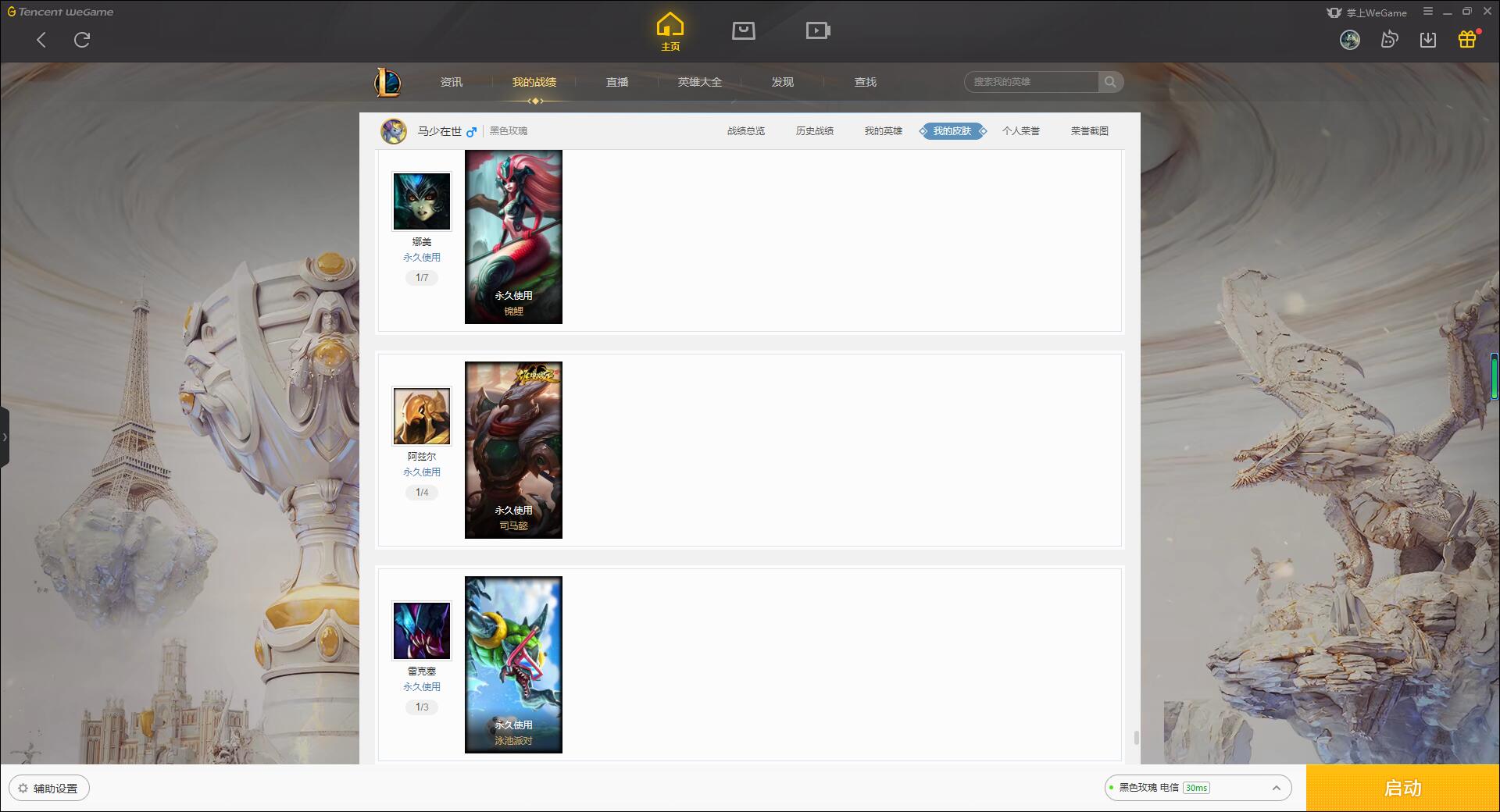This screenshot has height=812, width=1500.
Task: Click the 1/4 skin count badge
Action: 422,493
